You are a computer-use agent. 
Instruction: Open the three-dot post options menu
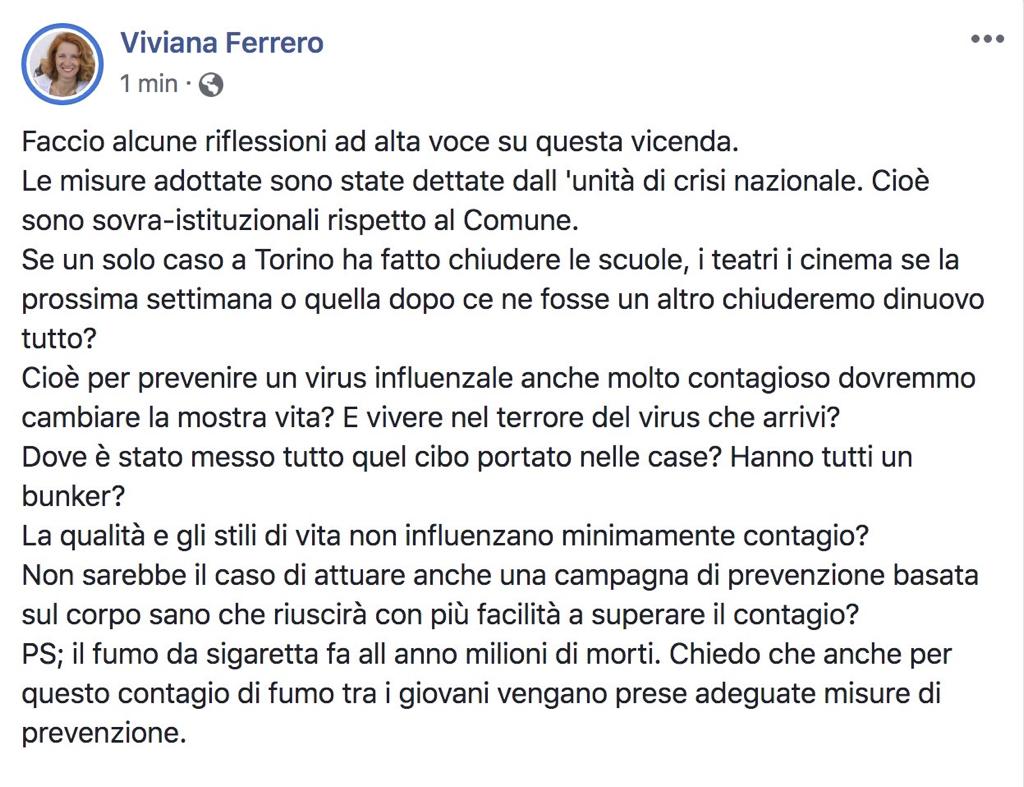(x=986, y=40)
